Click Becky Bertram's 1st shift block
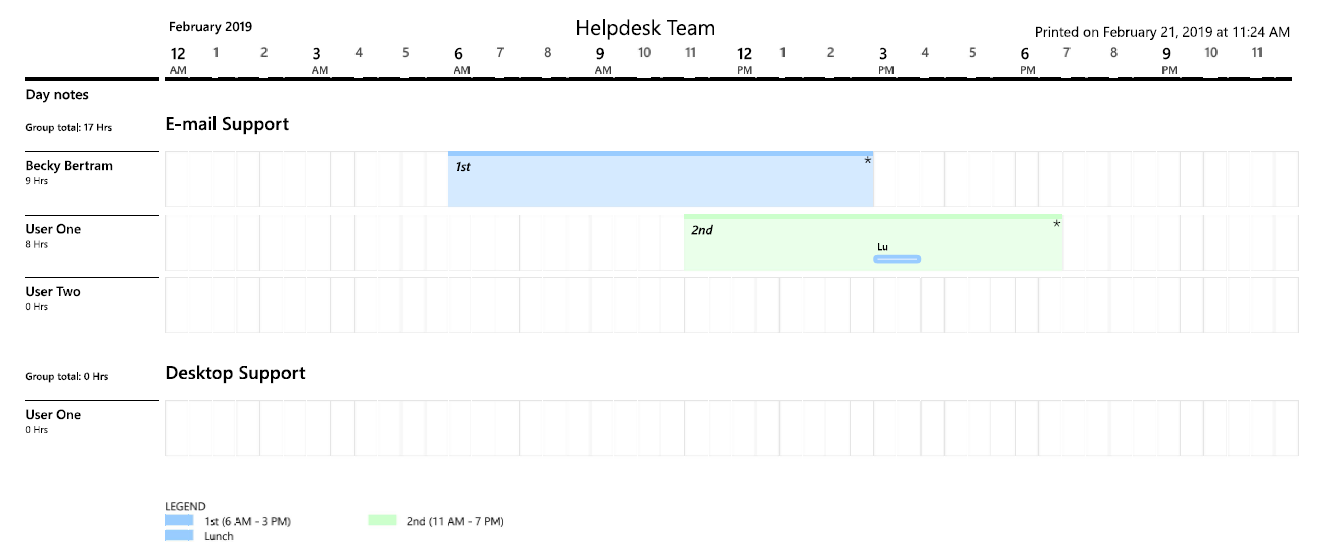The image size is (1335, 557). tap(660, 182)
